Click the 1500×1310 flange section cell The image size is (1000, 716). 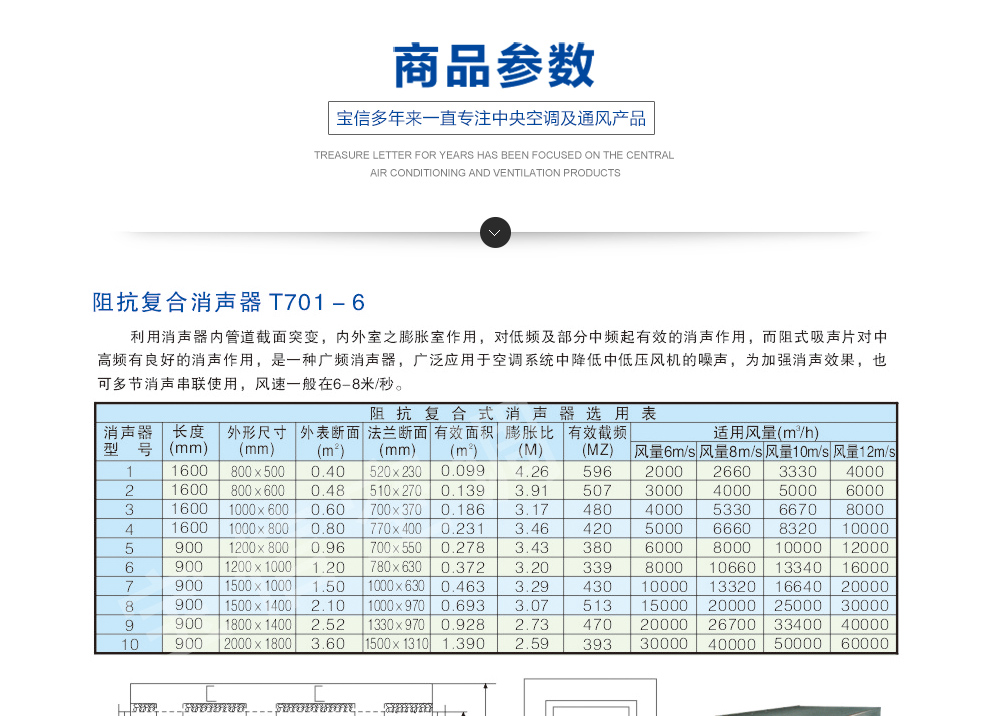(397, 644)
